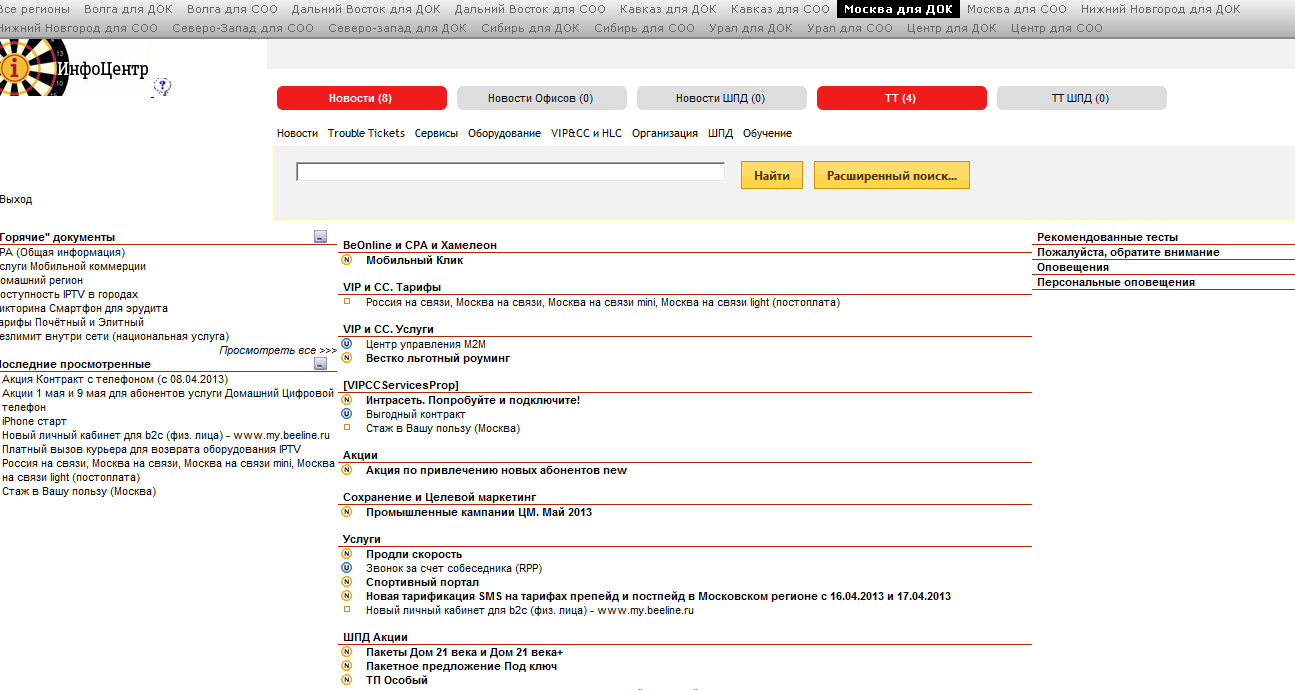Click the search text field

[510, 172]
